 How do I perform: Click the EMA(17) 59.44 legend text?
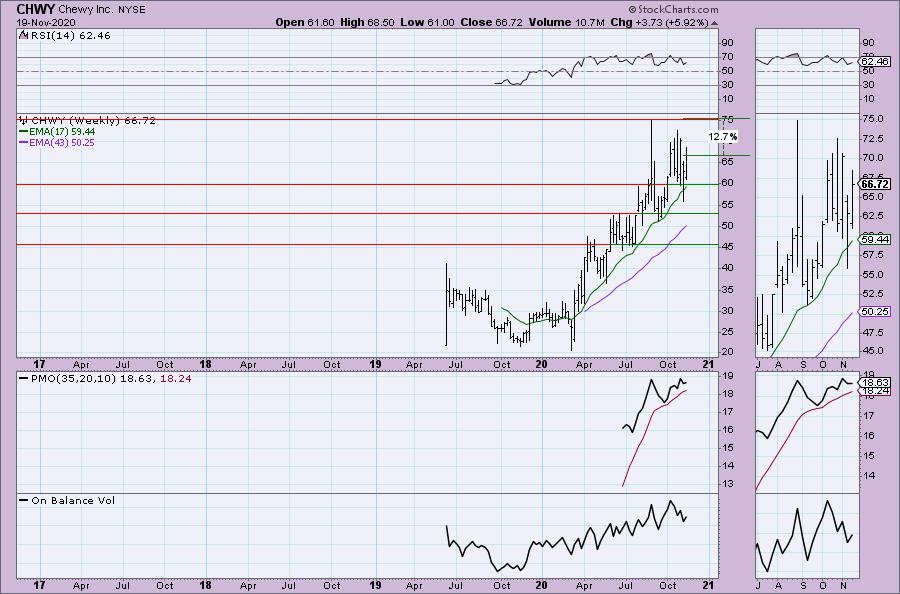[63, 131]
